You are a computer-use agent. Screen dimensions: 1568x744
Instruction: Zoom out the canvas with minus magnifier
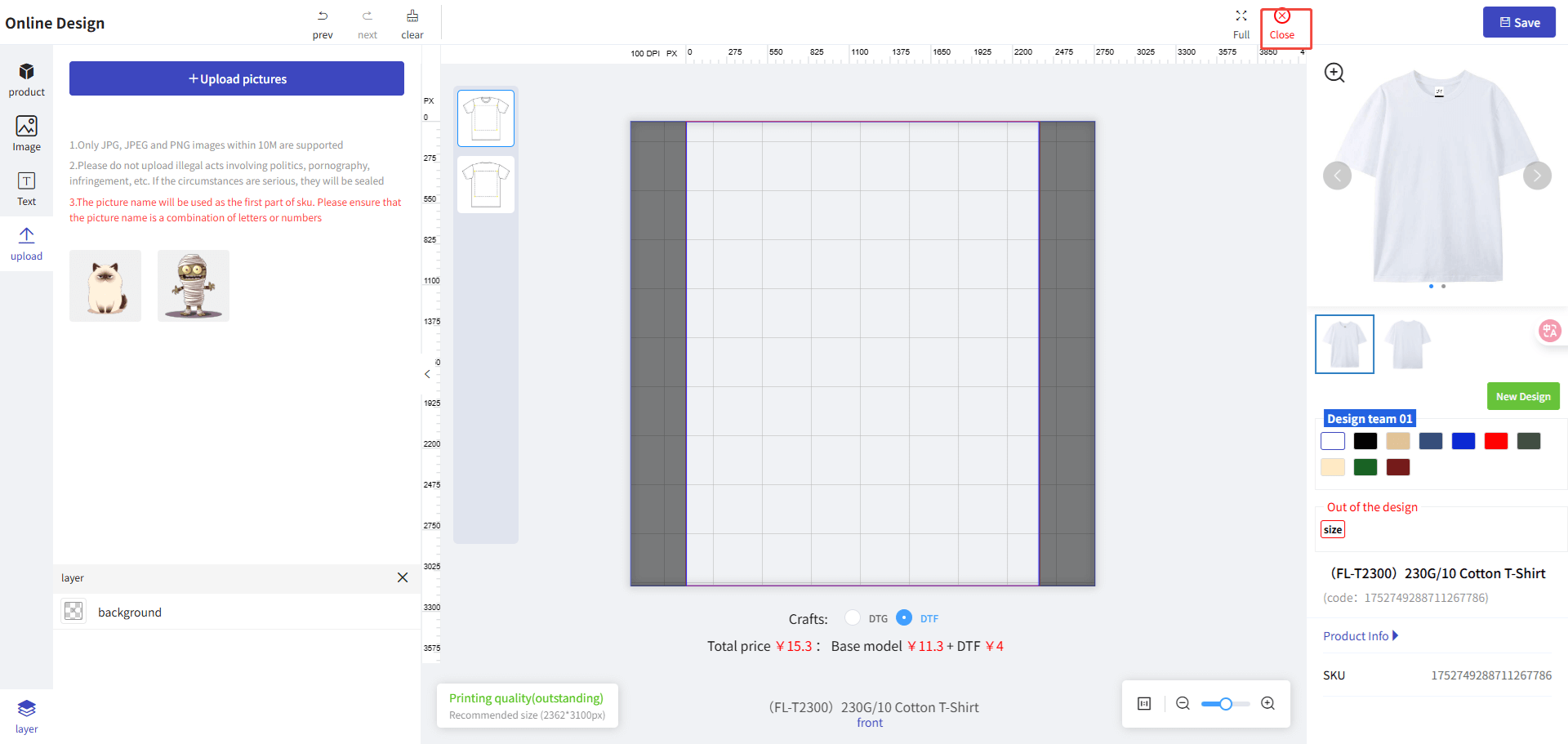[1183, 703]
